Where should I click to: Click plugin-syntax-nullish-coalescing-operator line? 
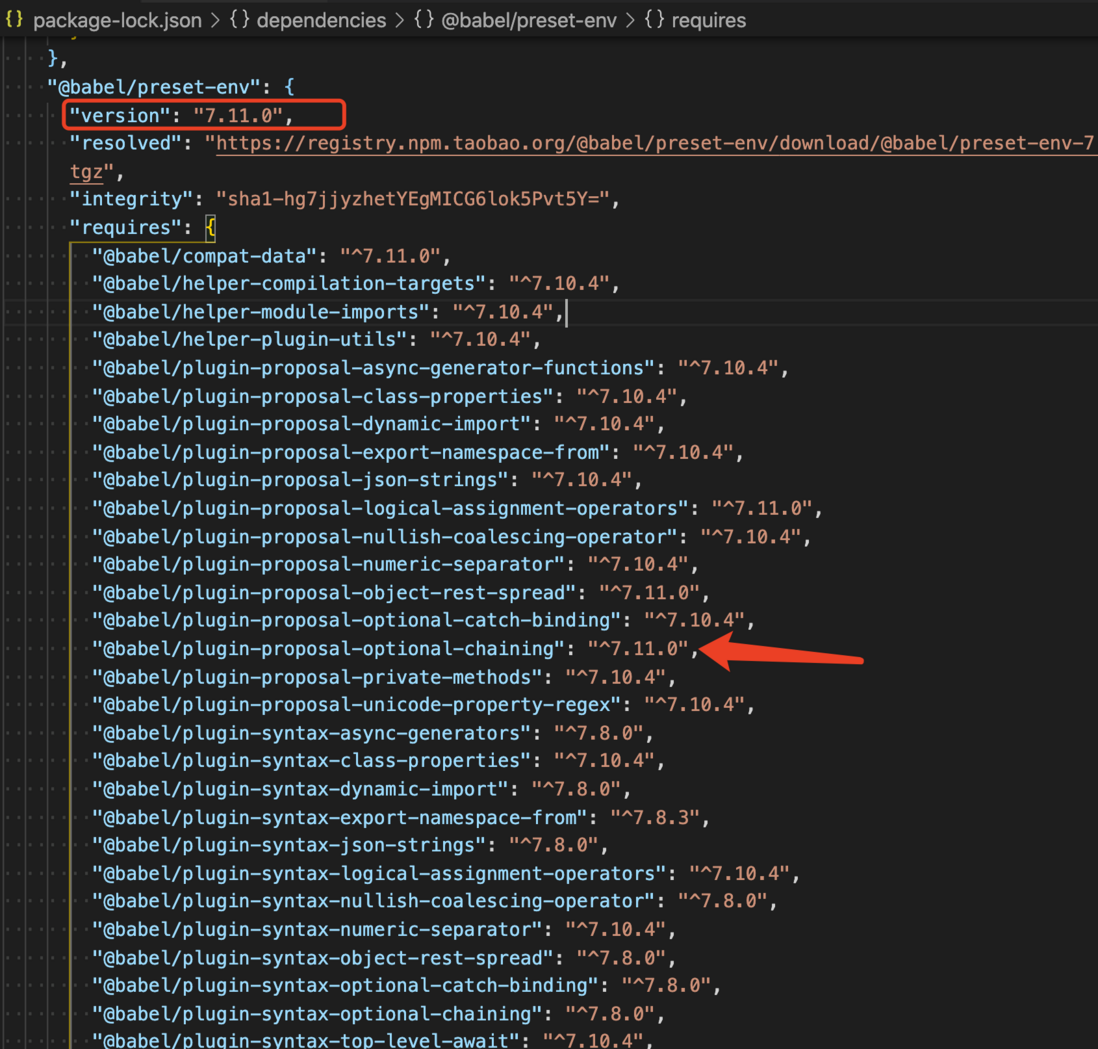click(435, 901)
